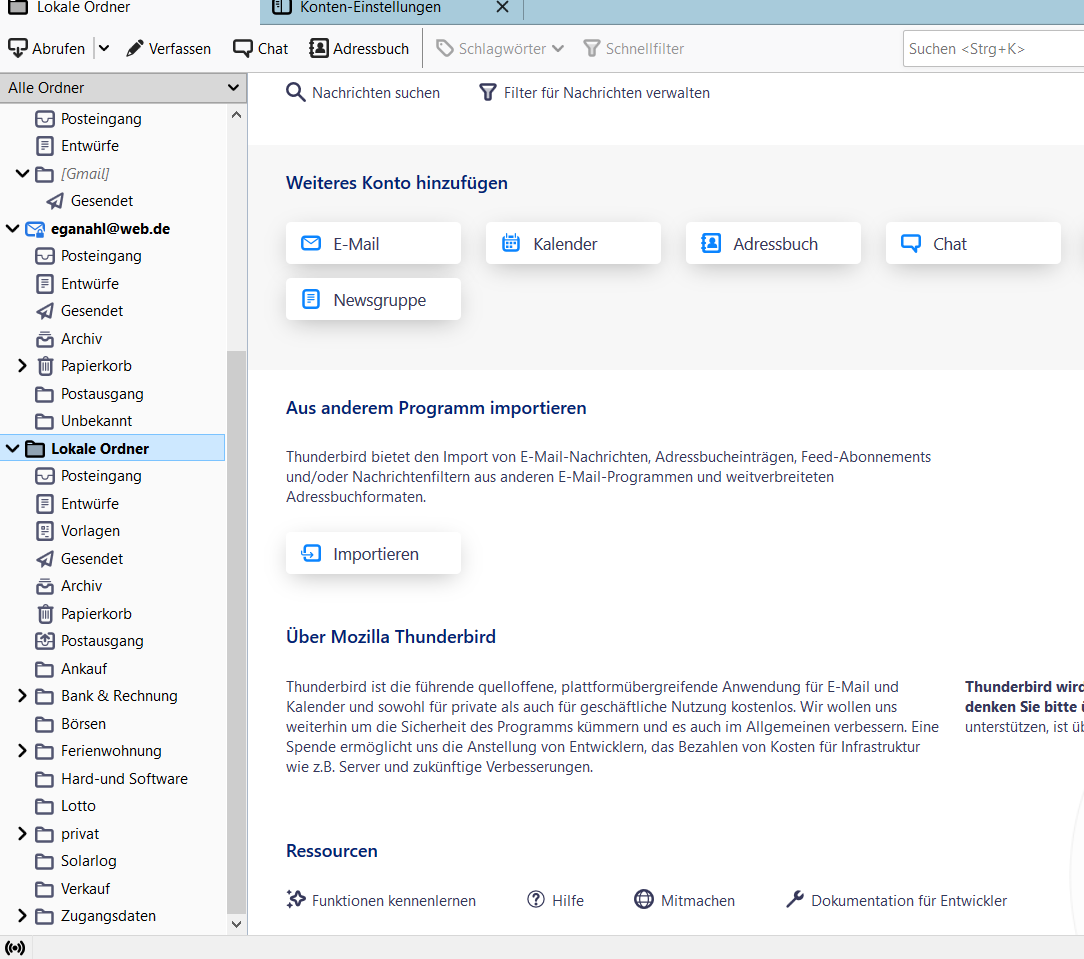Viewport: 1084px width, 959px height.
Task: Expand the privat folder
Action: point(22,834)
